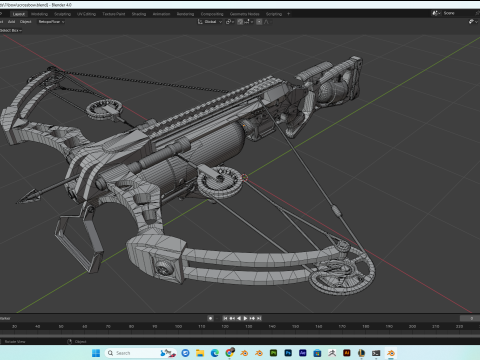
Task: Jump to the next keyframe
Action: [x=252, y=318]
